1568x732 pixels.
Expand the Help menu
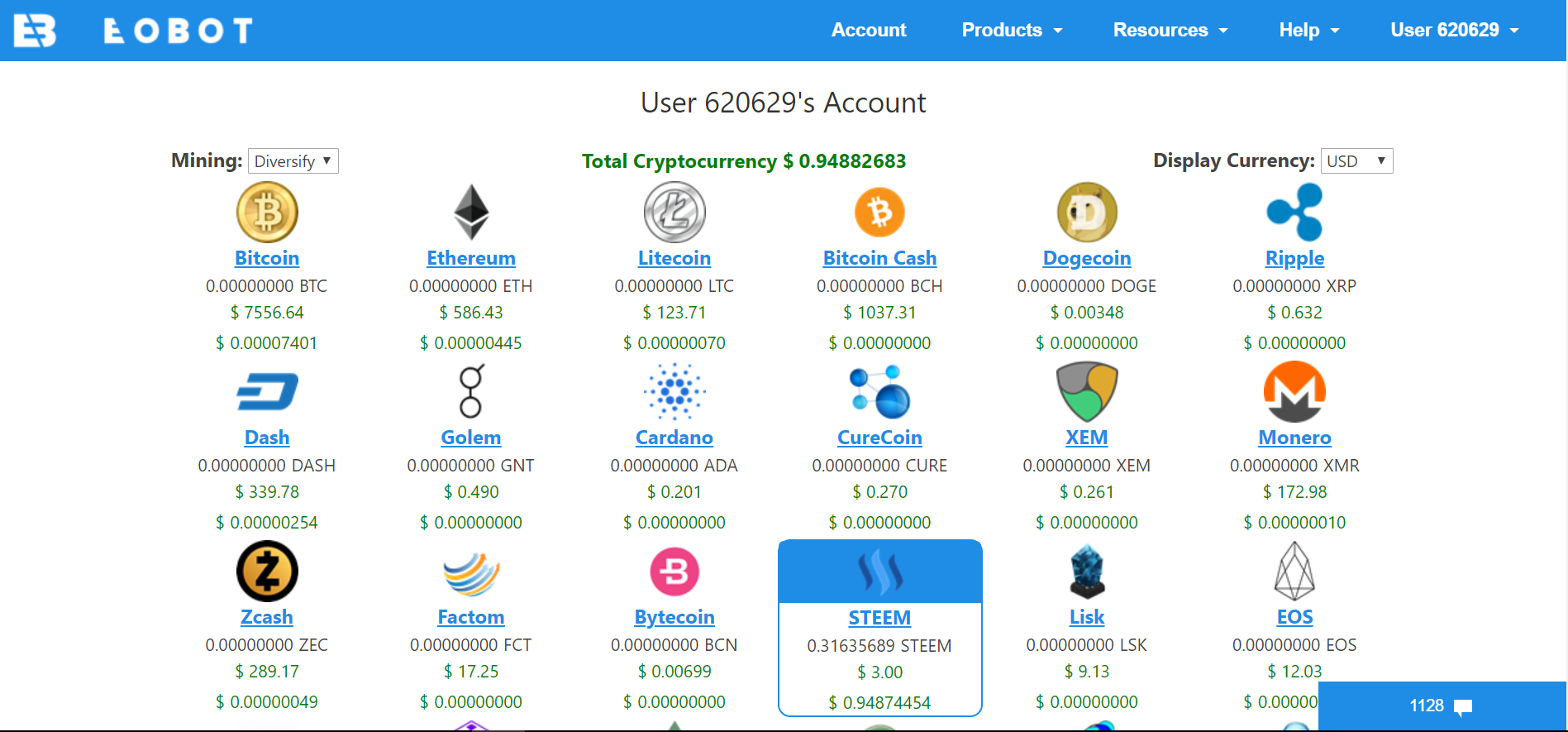coord(1309,31)
